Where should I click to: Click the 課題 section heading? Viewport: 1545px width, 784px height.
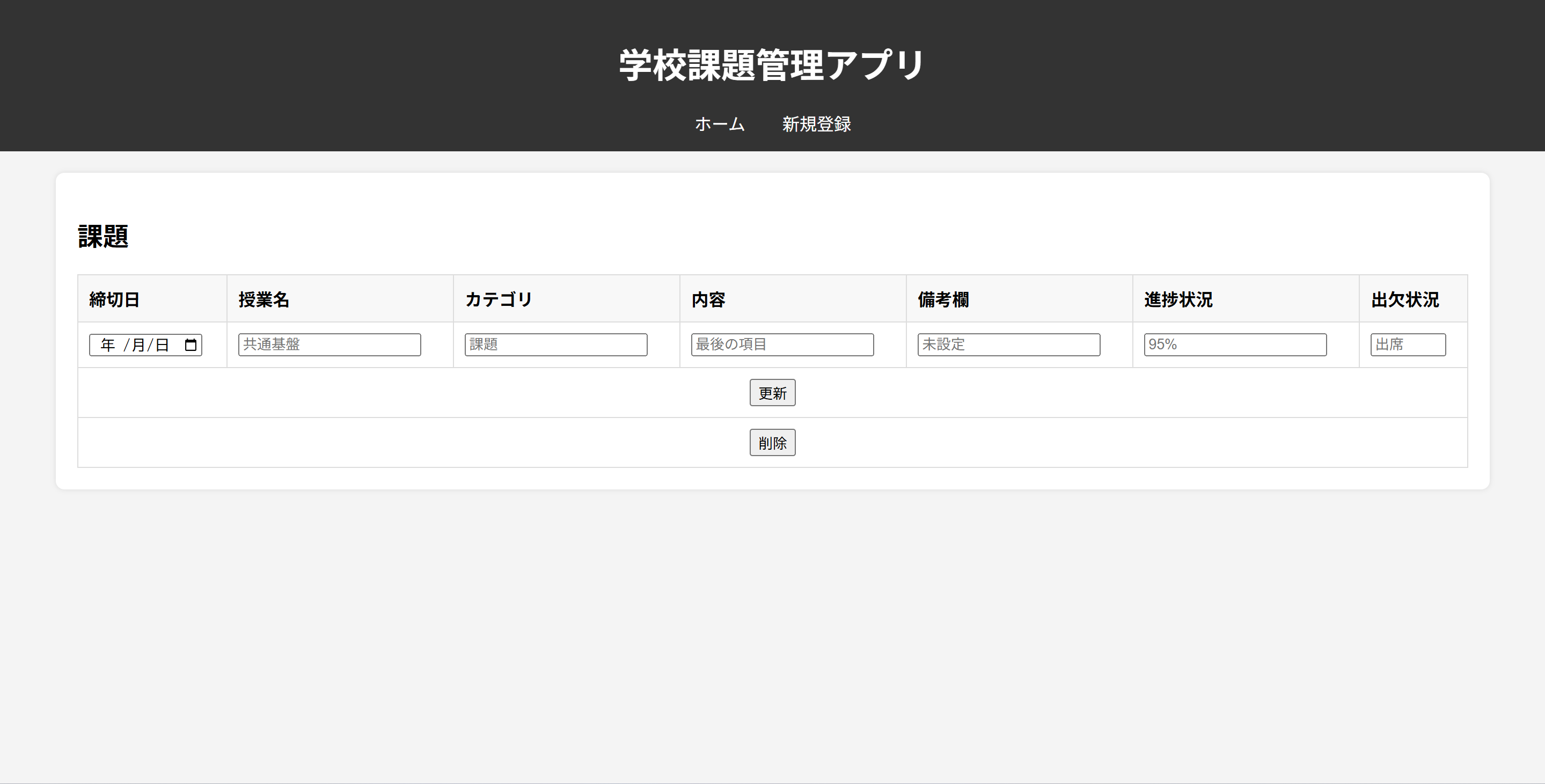click(x=103, y=236)
